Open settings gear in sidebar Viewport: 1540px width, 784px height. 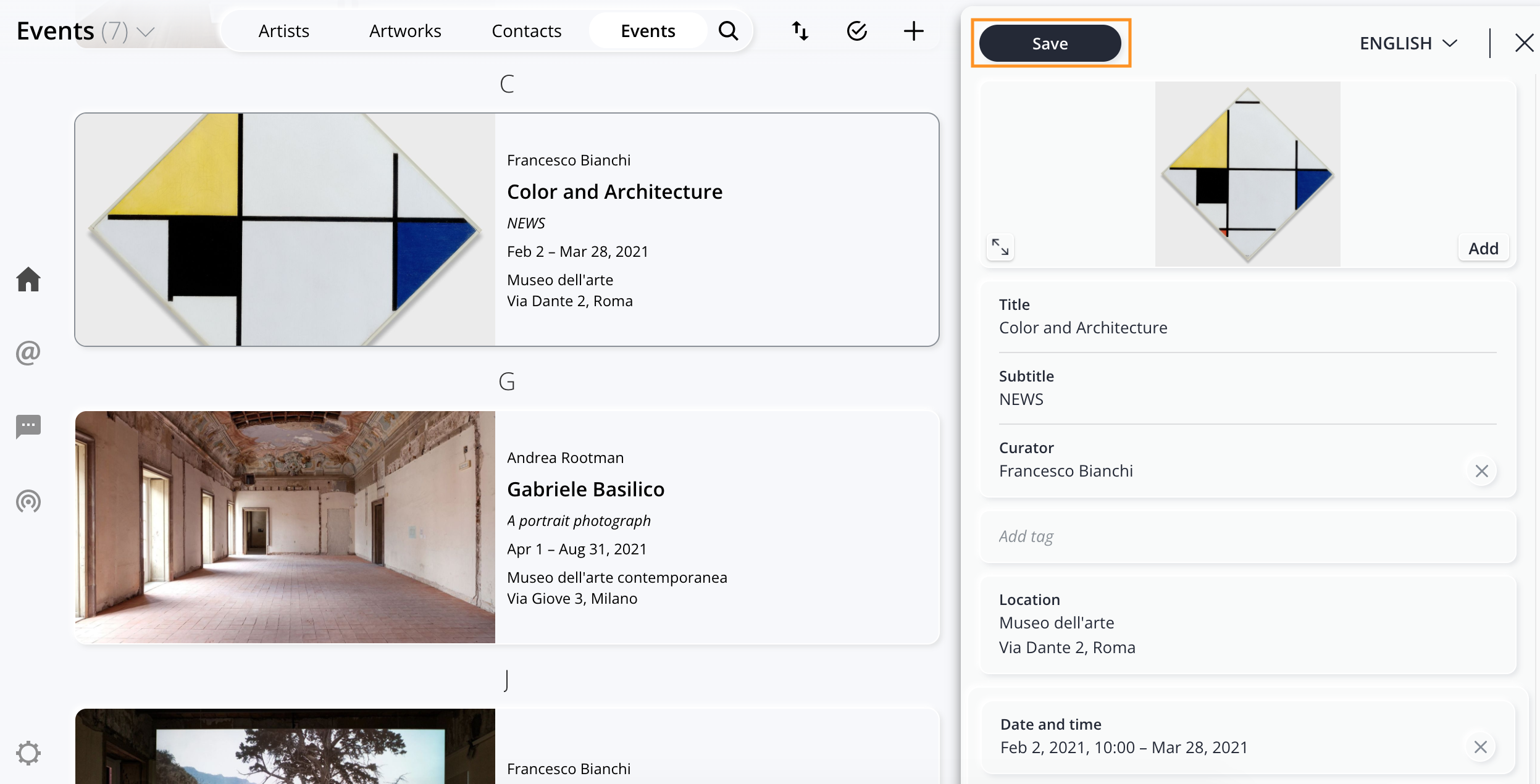[28, 753]
